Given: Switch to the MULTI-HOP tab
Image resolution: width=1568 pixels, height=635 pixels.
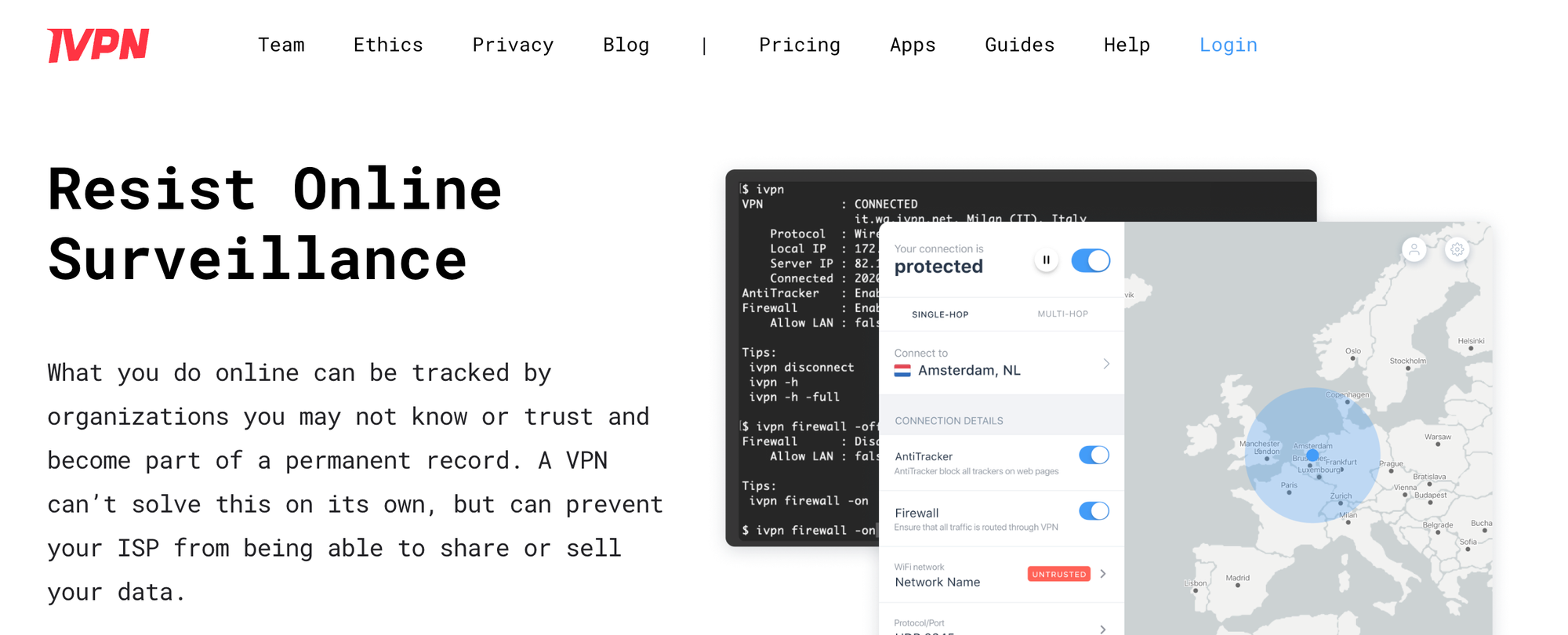Looking at the screenshot, I should click(x=1062, y=314).
